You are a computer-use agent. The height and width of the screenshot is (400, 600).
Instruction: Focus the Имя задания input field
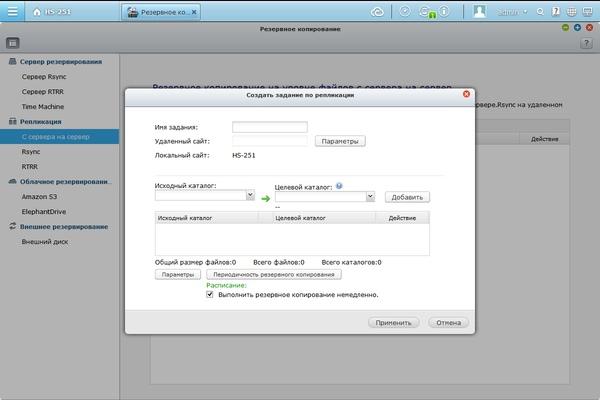270,127
